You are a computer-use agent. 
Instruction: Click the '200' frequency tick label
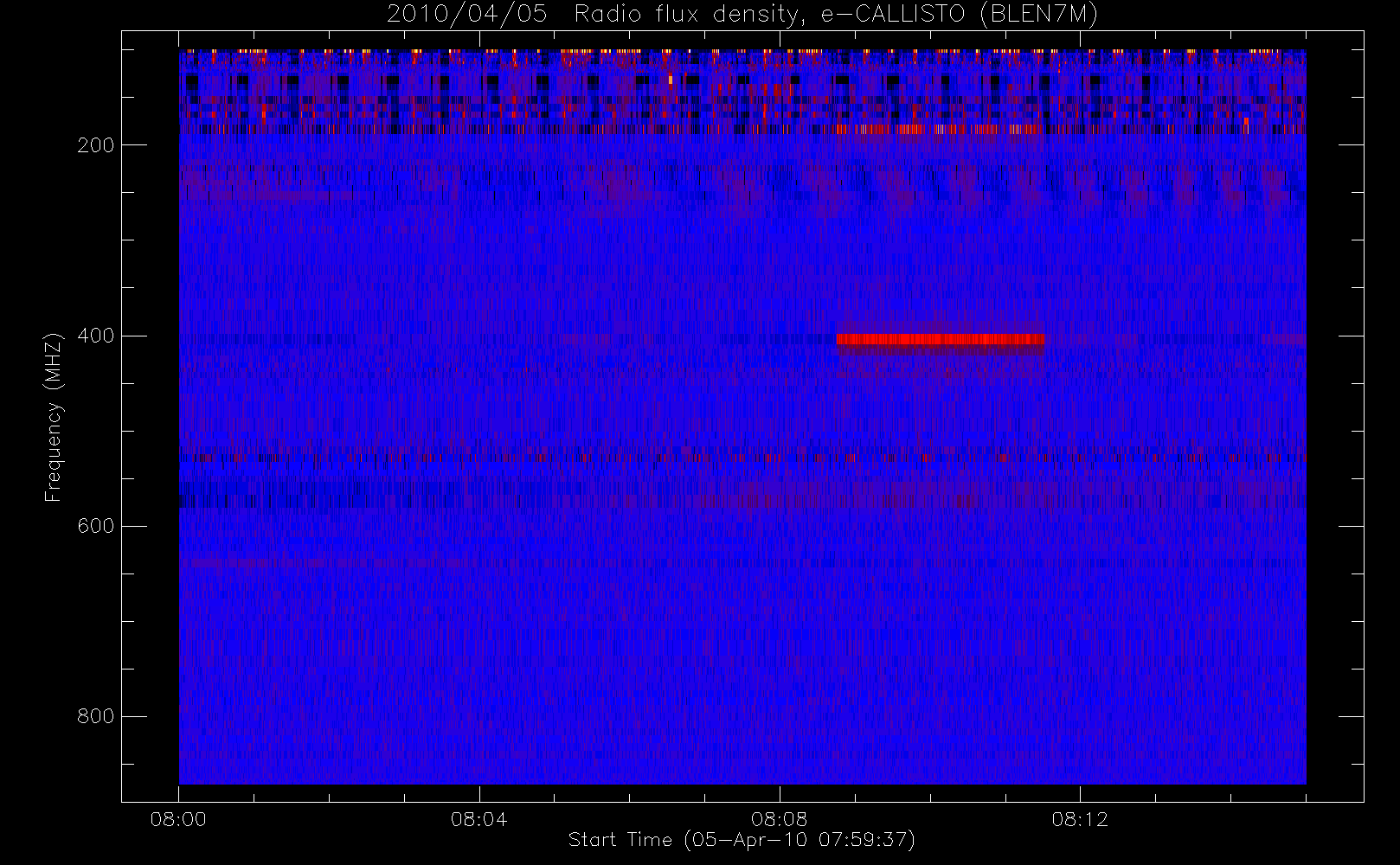point(96,145)
